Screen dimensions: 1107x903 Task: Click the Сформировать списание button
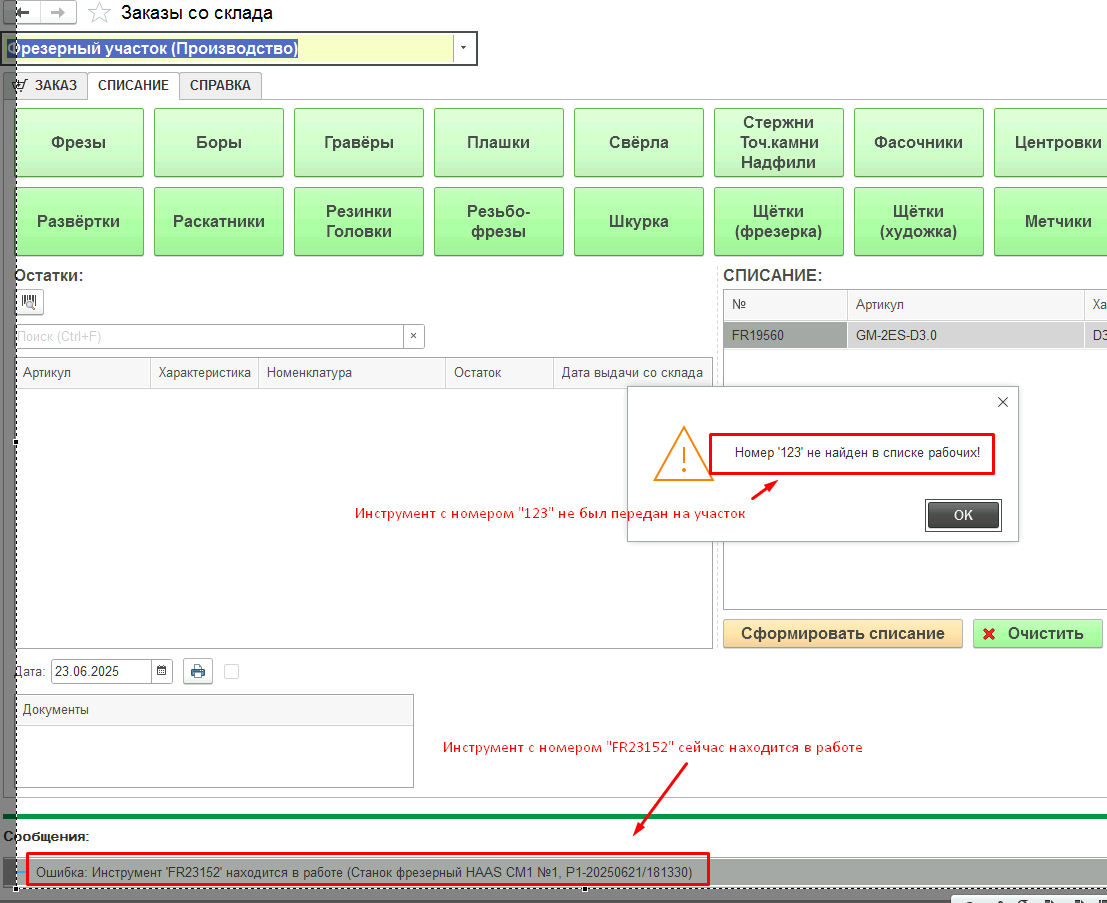(x=842, y=633)
